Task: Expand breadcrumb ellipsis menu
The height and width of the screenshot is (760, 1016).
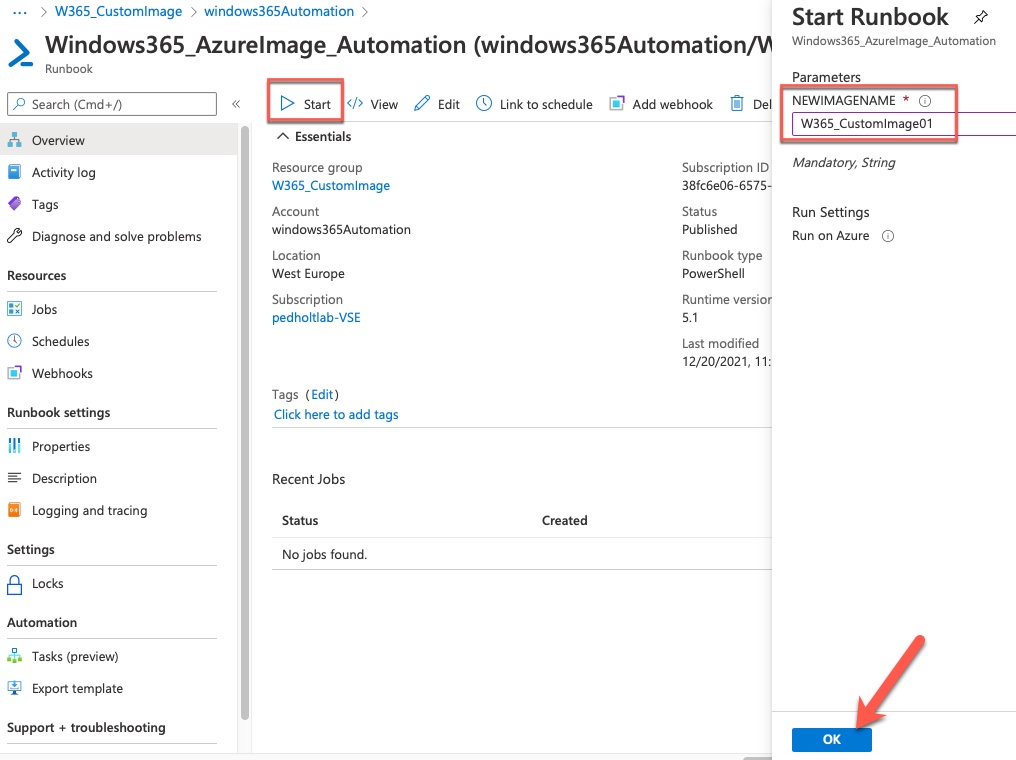Action: 20,12
